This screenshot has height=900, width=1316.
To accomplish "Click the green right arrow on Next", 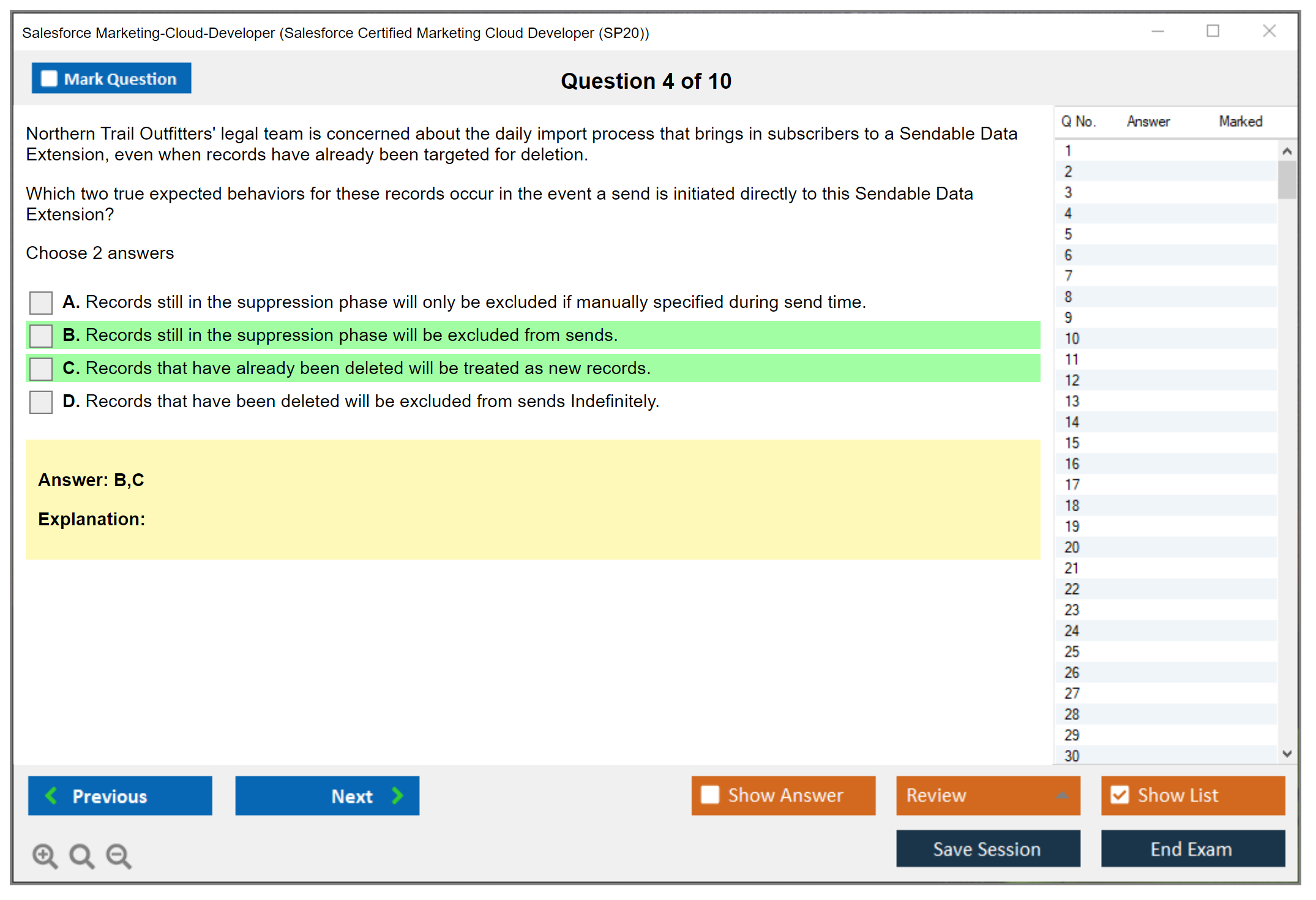I will 398,795.
